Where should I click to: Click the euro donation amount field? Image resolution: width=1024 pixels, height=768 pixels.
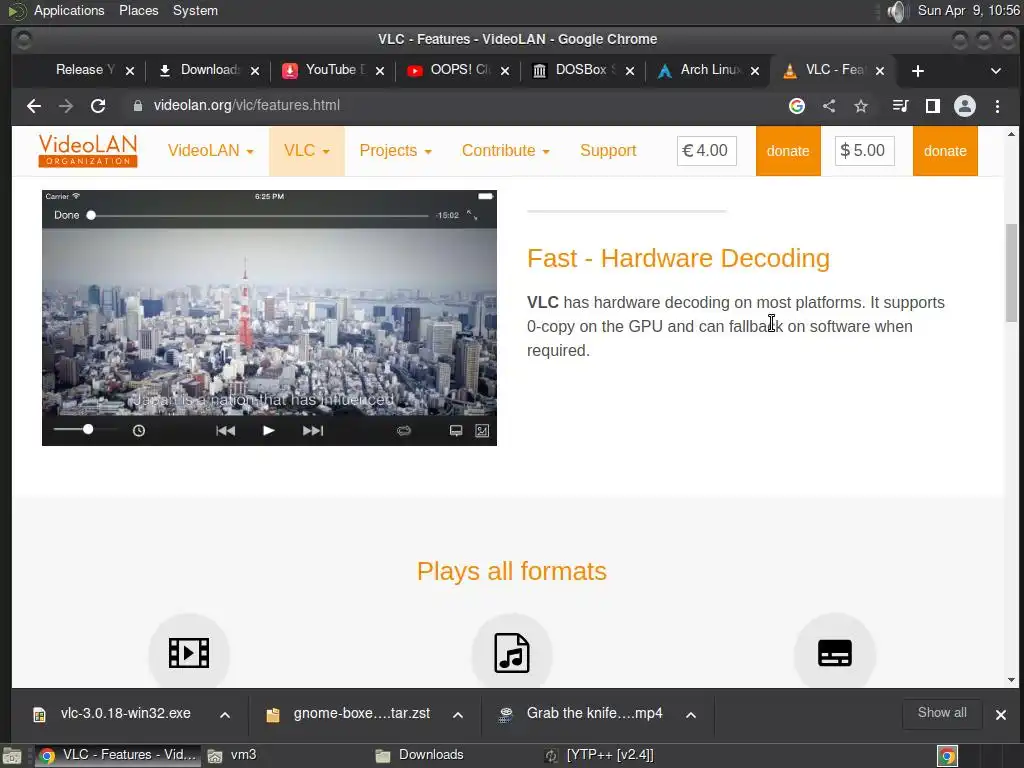[707, 151]
